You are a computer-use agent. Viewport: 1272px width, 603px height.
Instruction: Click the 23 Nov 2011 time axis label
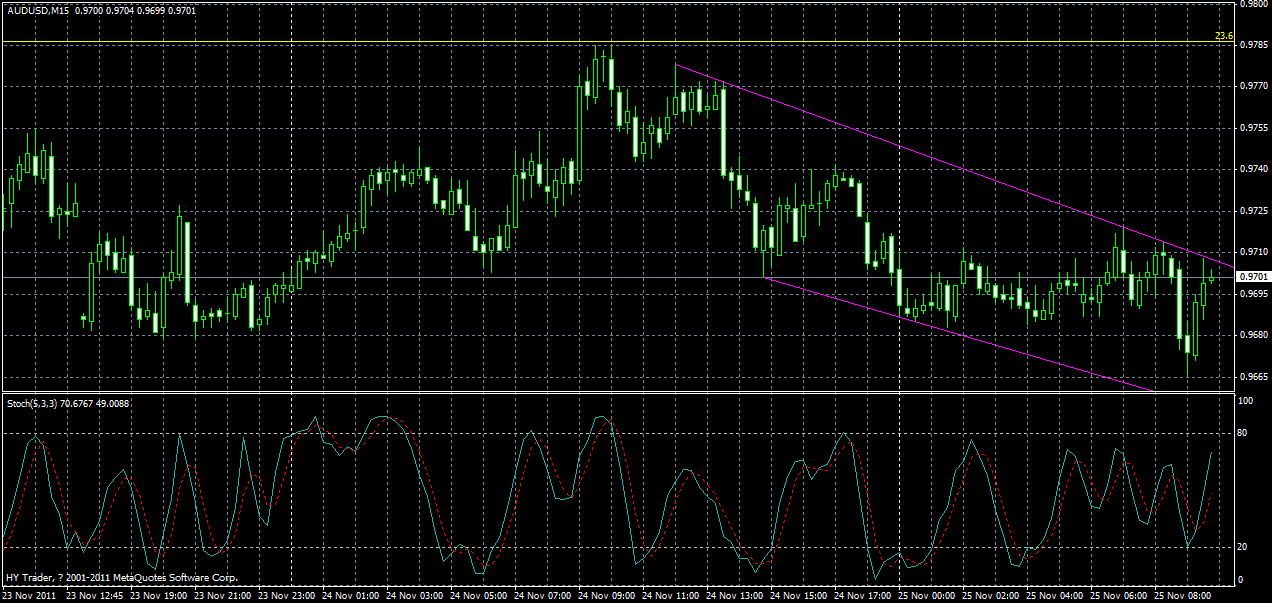30,595
